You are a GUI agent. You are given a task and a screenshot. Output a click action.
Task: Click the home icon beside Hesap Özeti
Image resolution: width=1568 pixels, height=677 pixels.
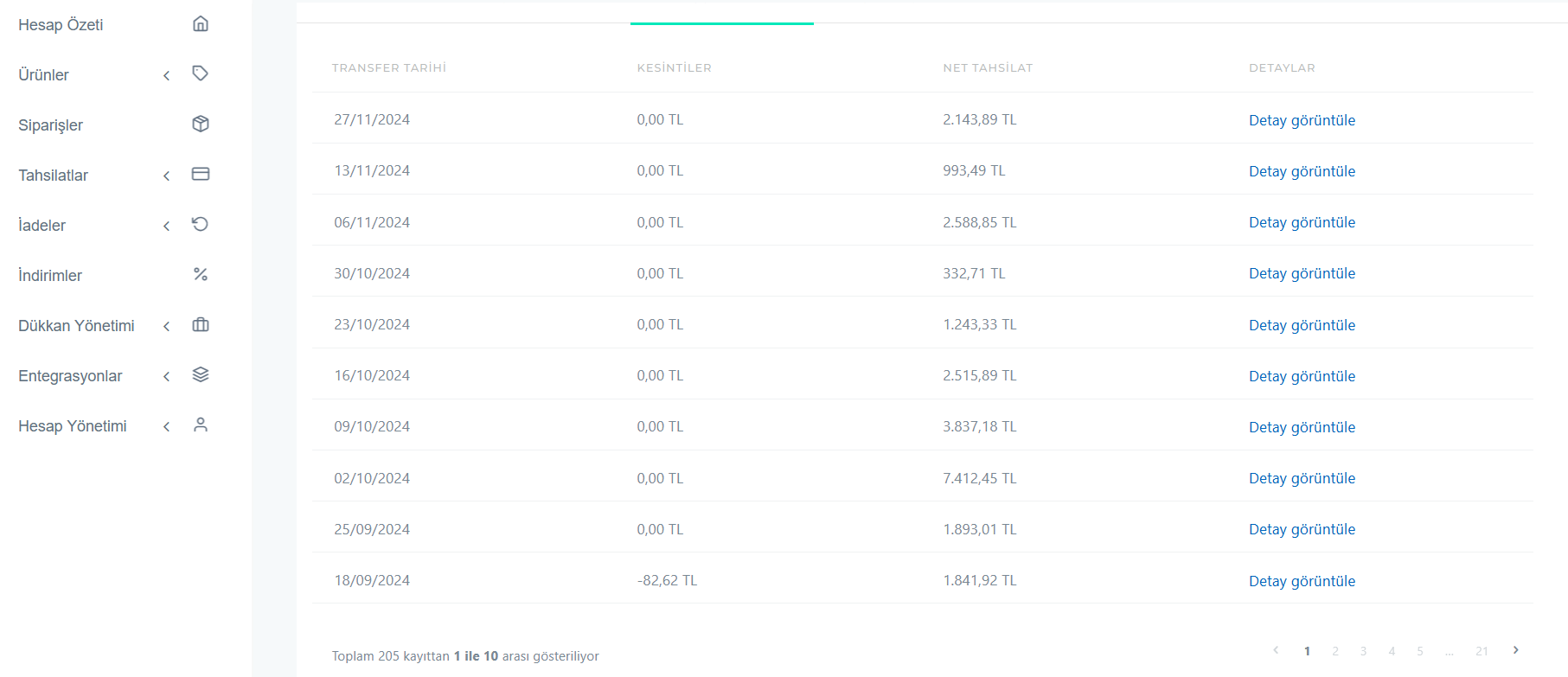tap(201, 23)
